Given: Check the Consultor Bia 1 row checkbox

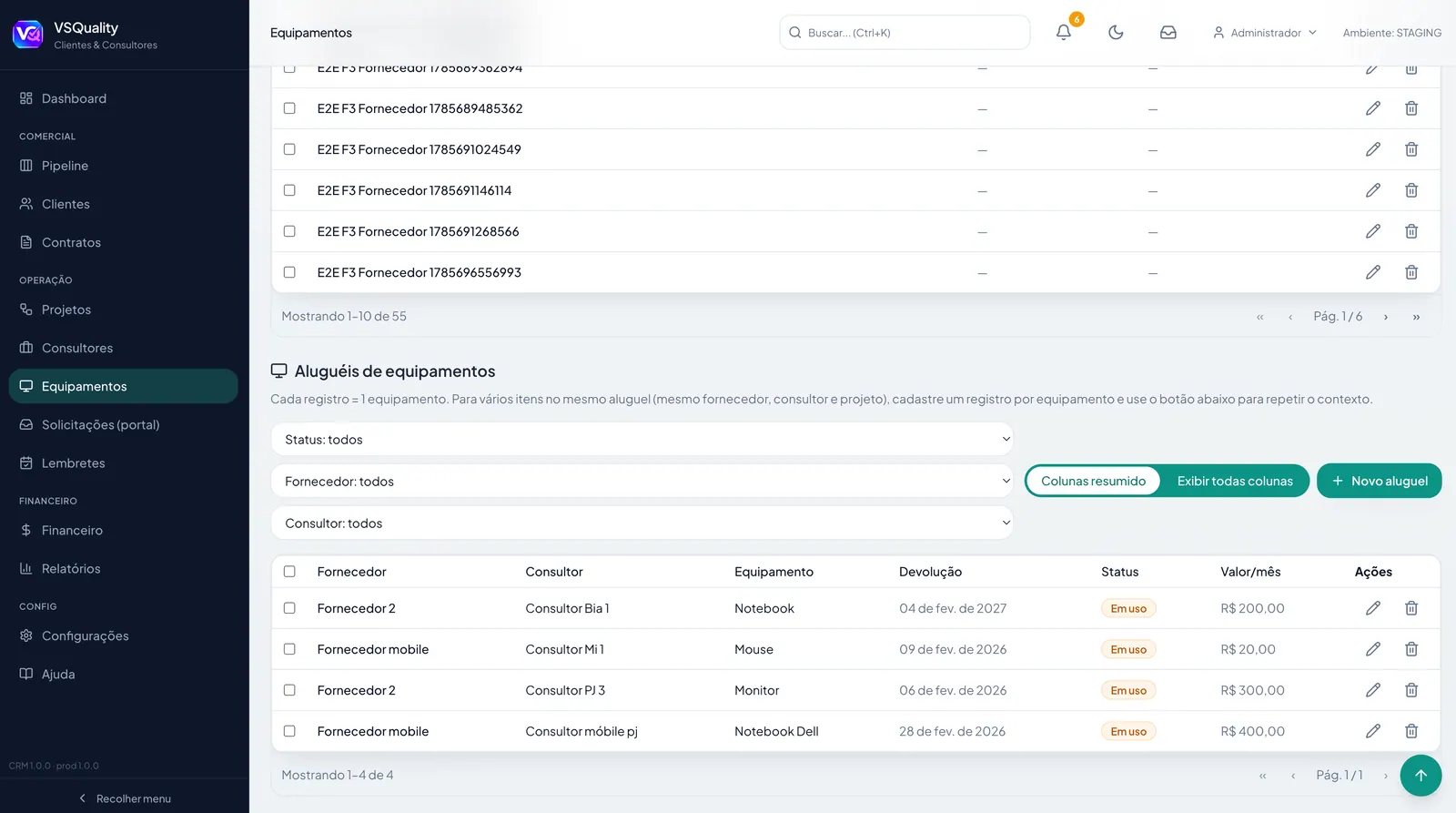Looking at the screenshot, I should pyautogui.click(x=289, y=608).
